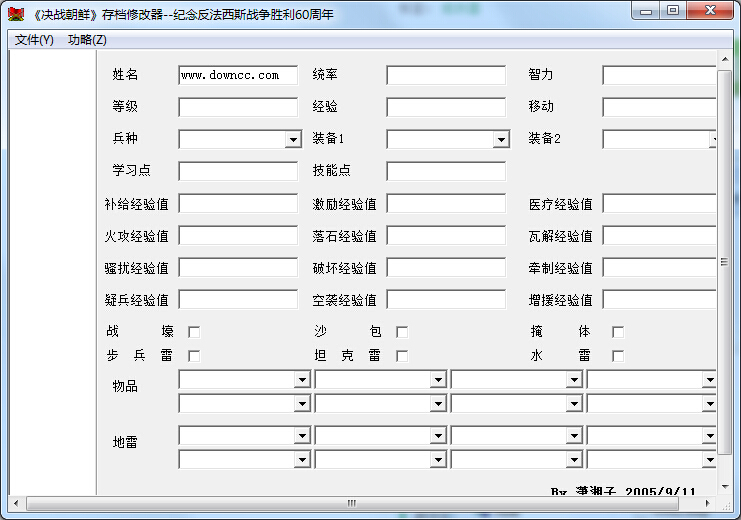Click the 骚扰经验值 input field

click(x=238, y=268)
